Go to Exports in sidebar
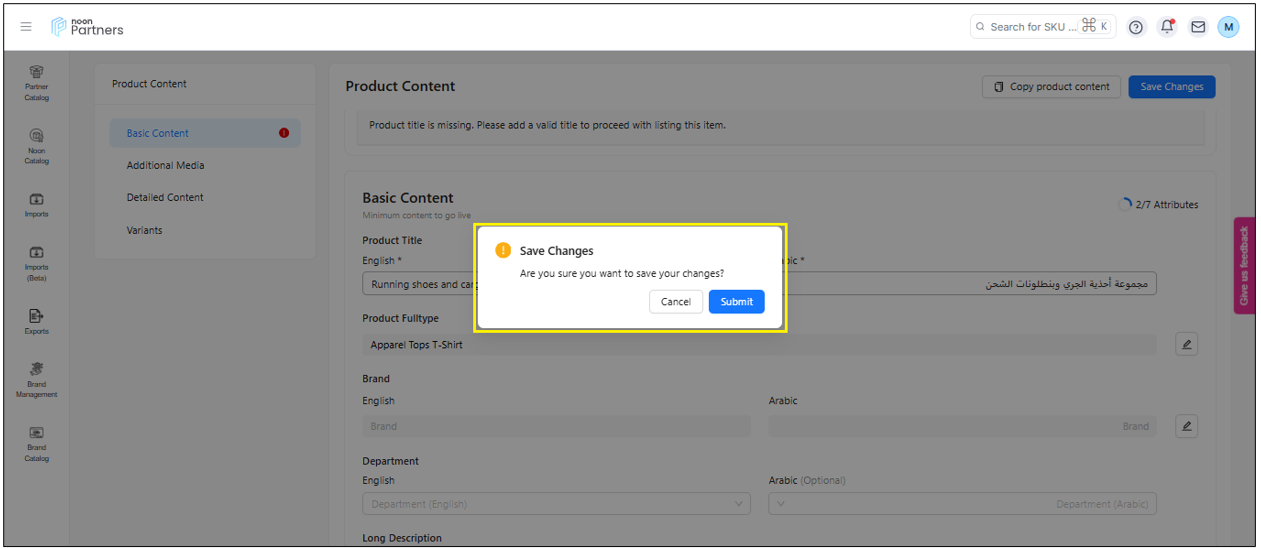Image resolution: width=1261 pixels, height=549 pixels. coord(37,321)
